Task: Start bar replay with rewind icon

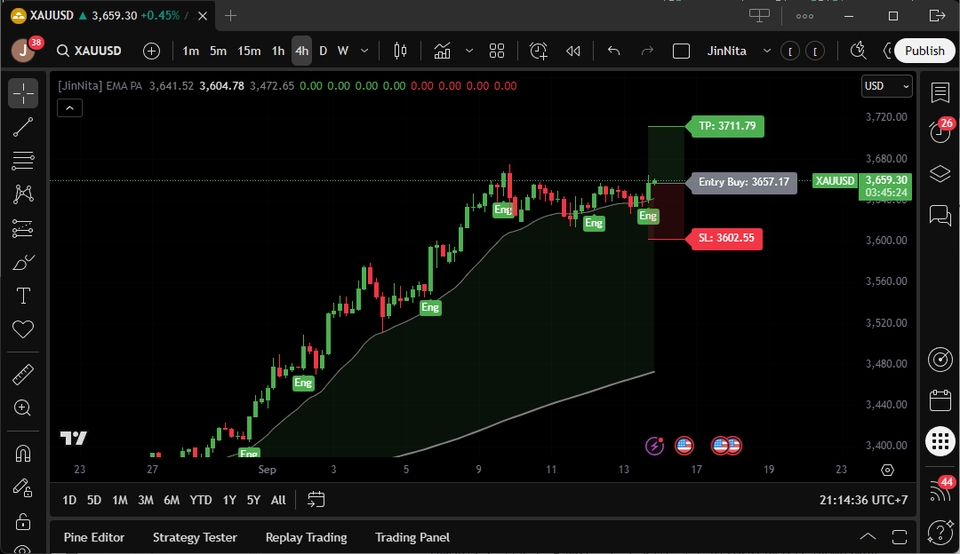Action: (573, 51)
